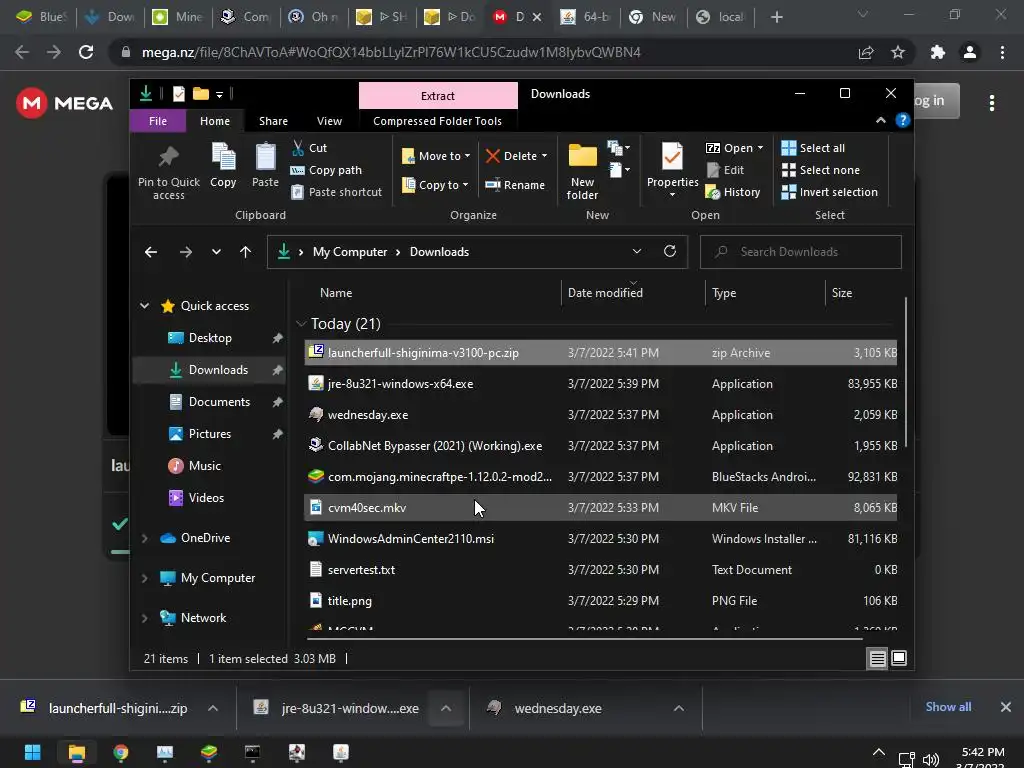The width and height of the screenshot is (1024, 768).
Task: Refresh the Downloads folder
Action: [670, 251]
